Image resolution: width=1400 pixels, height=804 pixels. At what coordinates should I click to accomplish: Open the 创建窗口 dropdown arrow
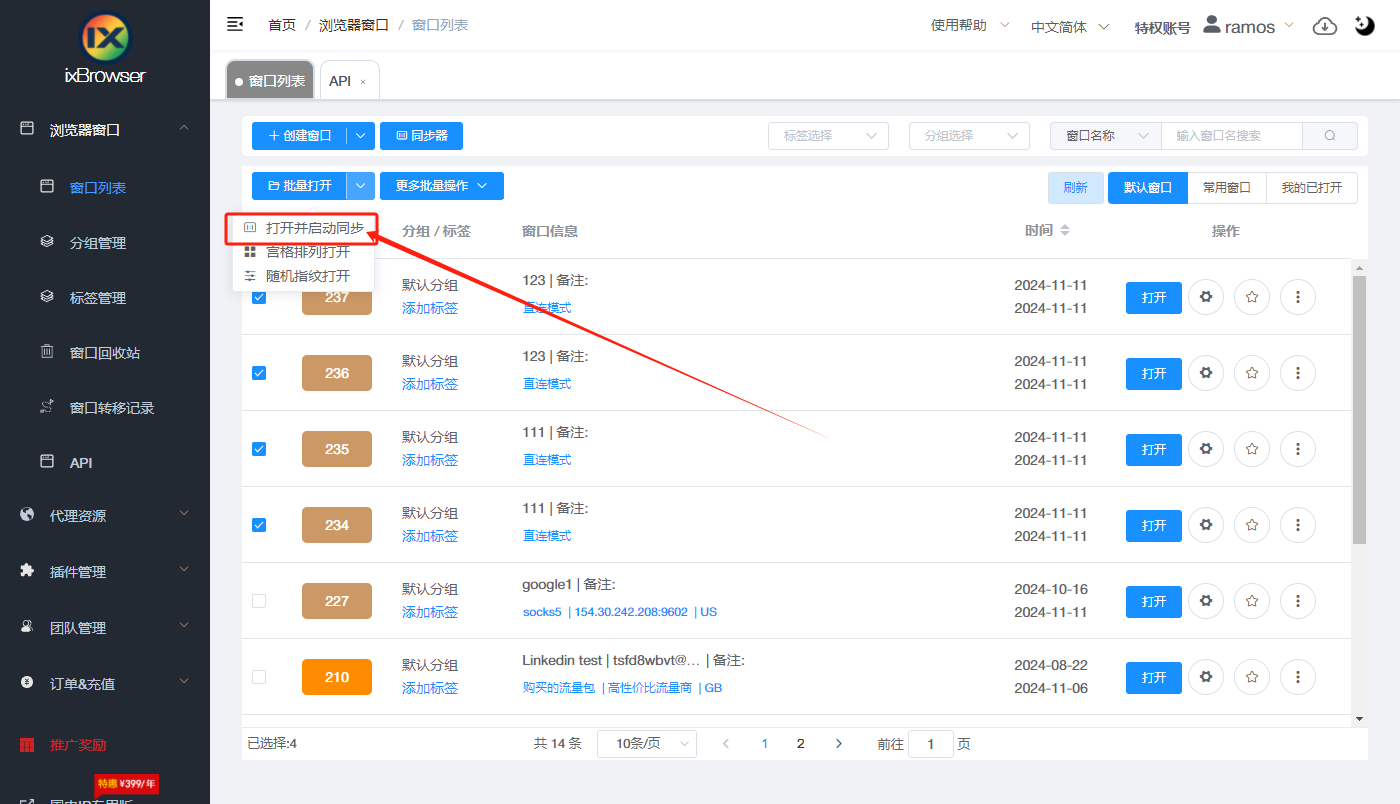tap(360, 135)
